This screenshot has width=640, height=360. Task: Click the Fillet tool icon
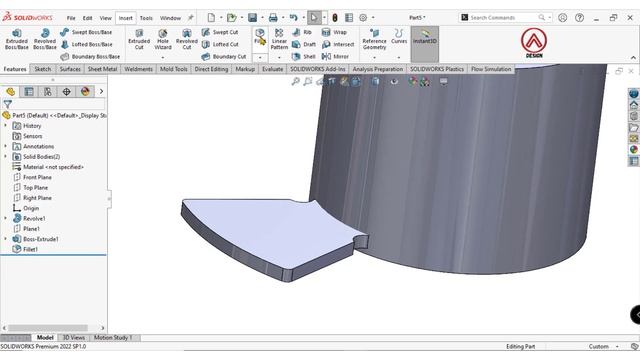[x=260, y=37]
